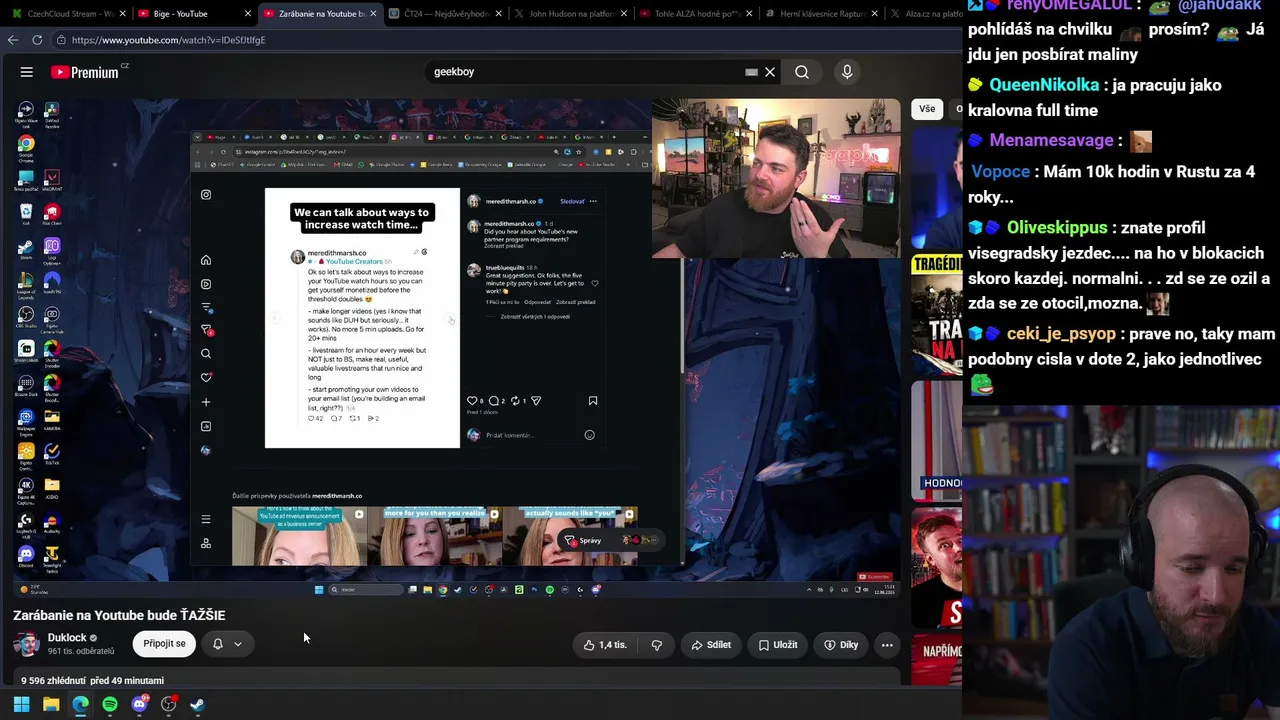Screen dimensions: 1280x720
Task: Open the Duklock channel name link
Action: [x=67, y=638]
